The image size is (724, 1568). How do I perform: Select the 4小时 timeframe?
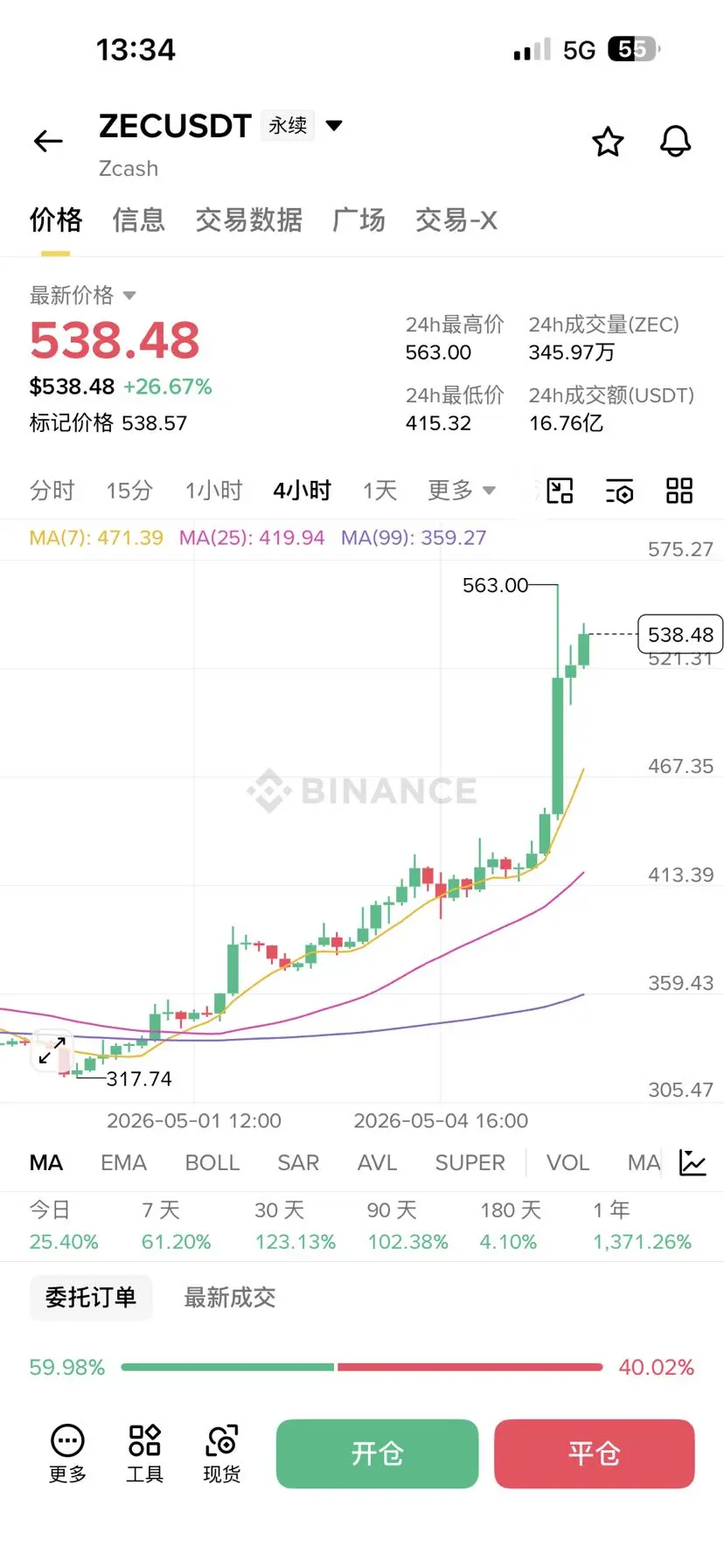(303, 491)
